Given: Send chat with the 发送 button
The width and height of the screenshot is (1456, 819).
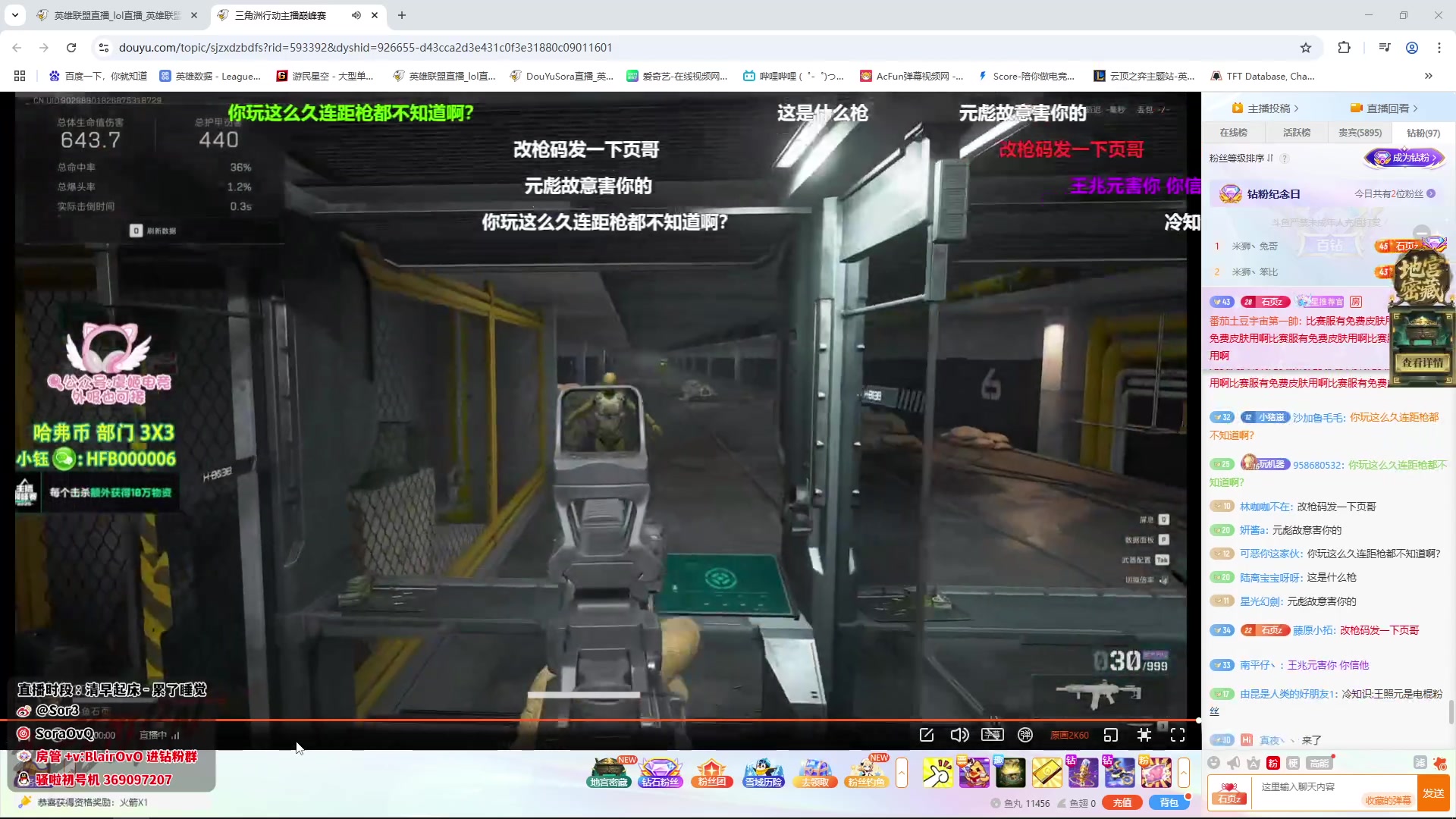Looking at the screenshot, I should click(x=1433, y=793).
